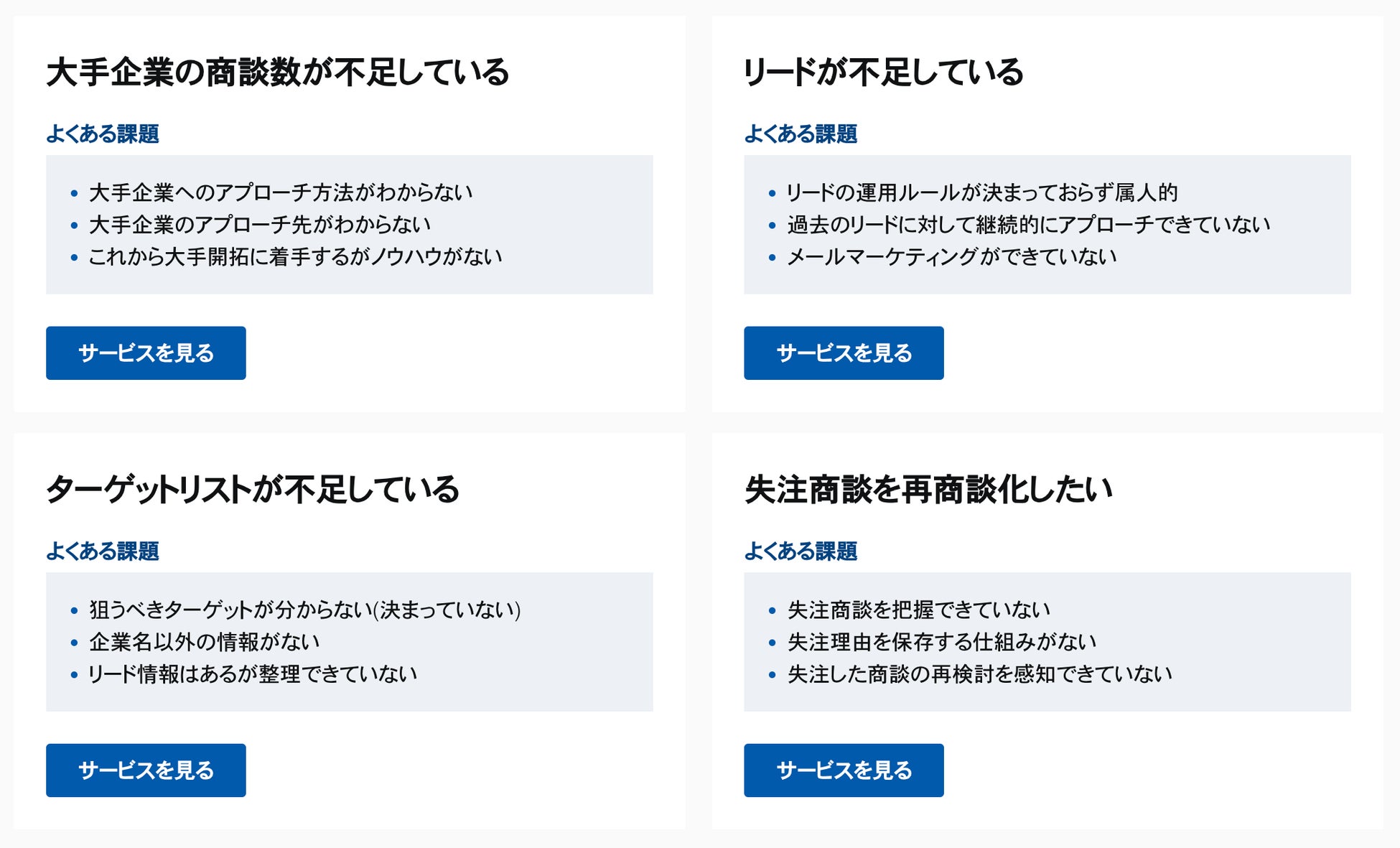
Task: Click the bullet 失注した商談の再検討を感知できていない
Action: 979,674
